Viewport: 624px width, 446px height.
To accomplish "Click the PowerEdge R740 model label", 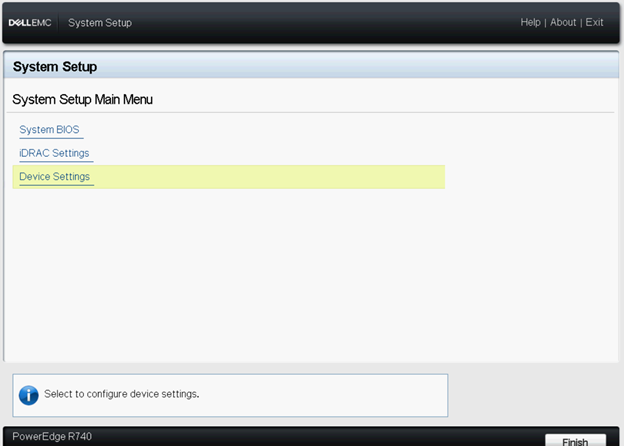I will point(53,437).
